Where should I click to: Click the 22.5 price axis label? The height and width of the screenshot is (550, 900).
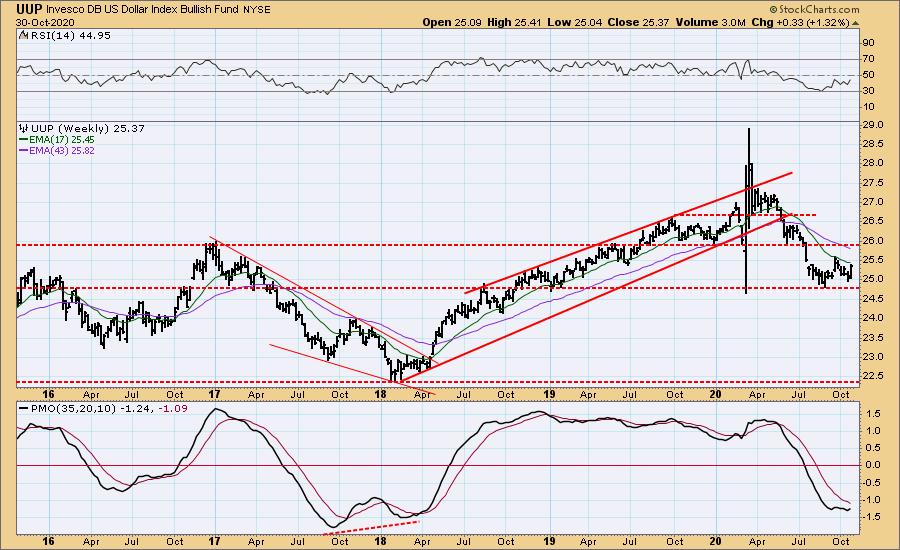pyautogui.click(x=871, y=375)
